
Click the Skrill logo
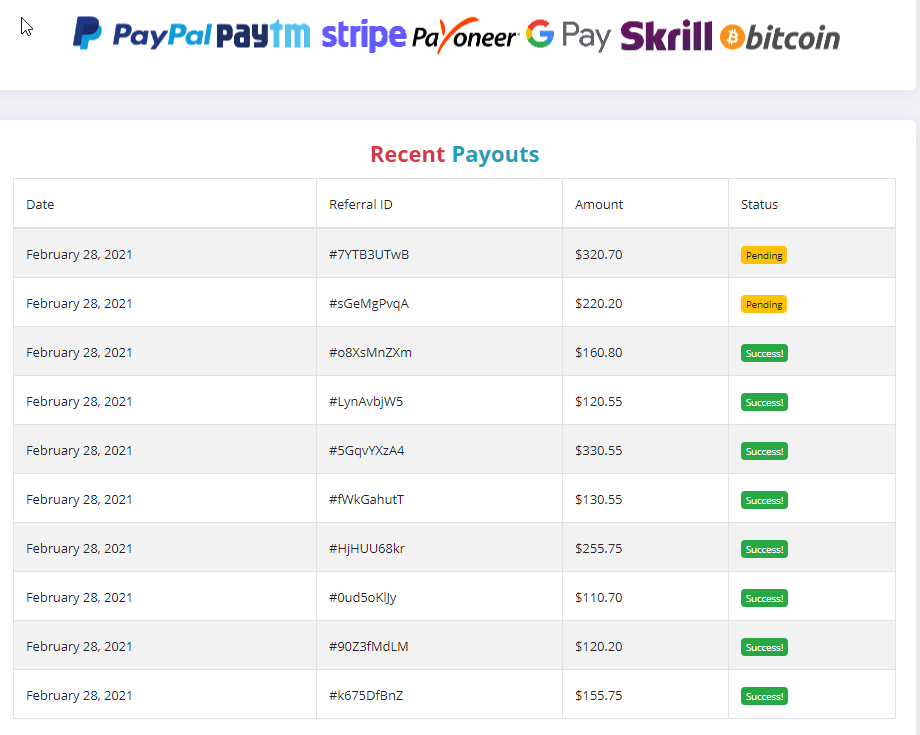point(666,36)
